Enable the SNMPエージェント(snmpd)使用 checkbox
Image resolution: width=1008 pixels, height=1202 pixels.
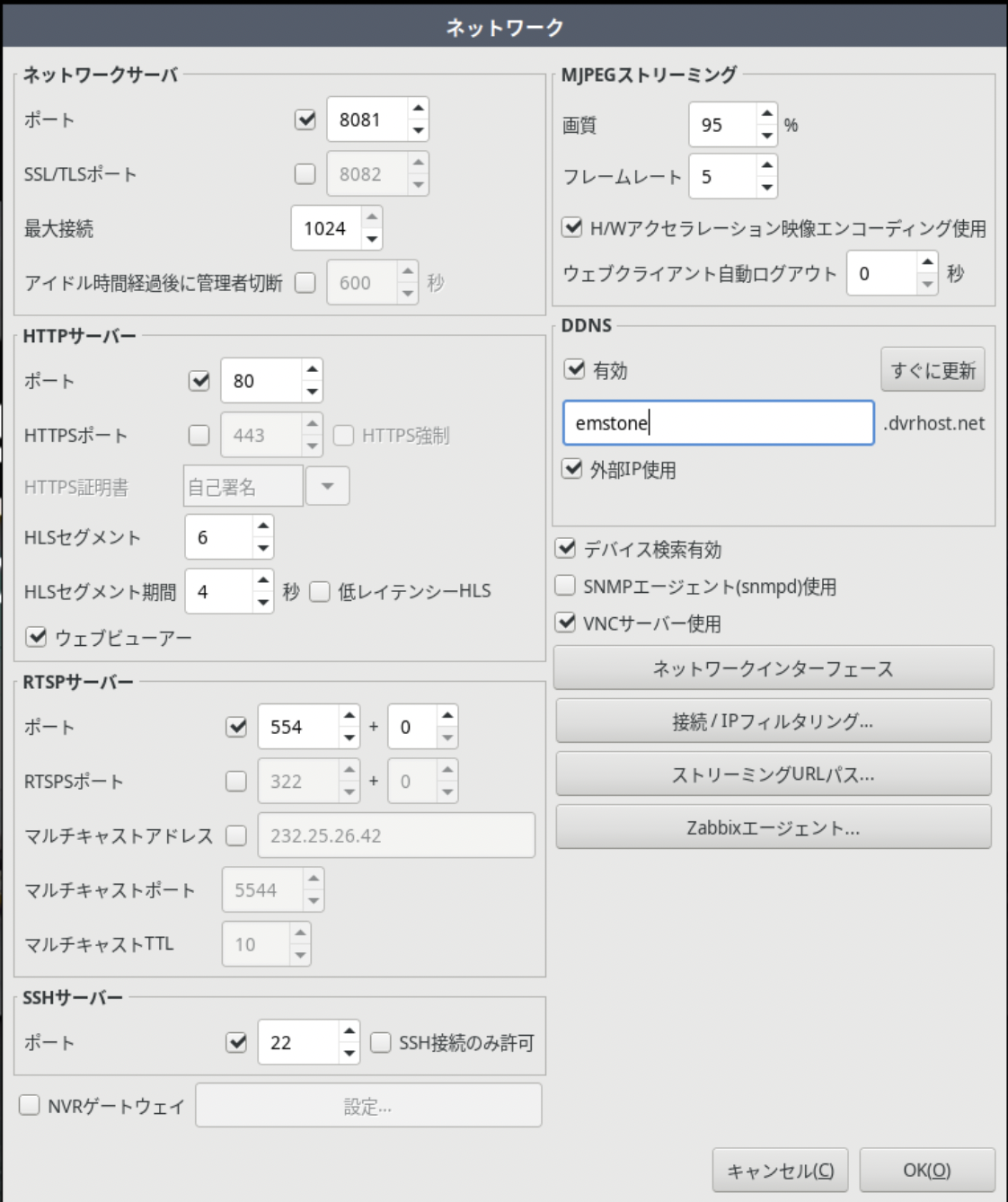[x=565, y=586]
